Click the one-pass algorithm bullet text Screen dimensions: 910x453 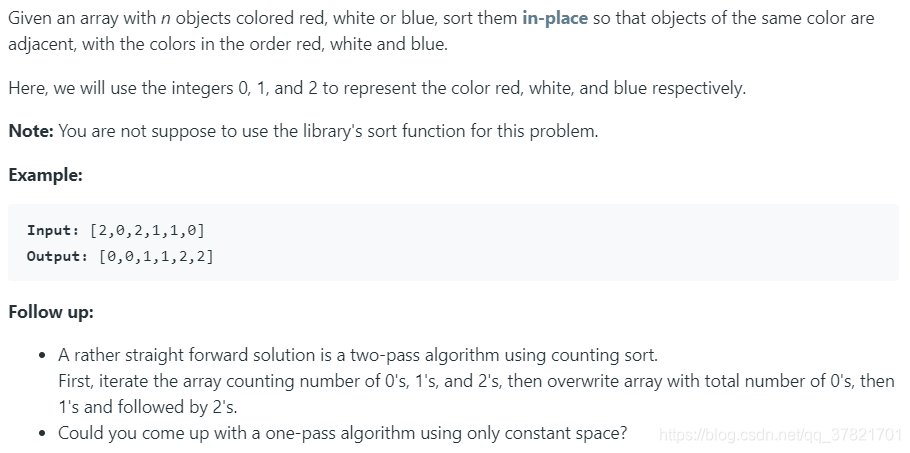(x=342, y=433)
